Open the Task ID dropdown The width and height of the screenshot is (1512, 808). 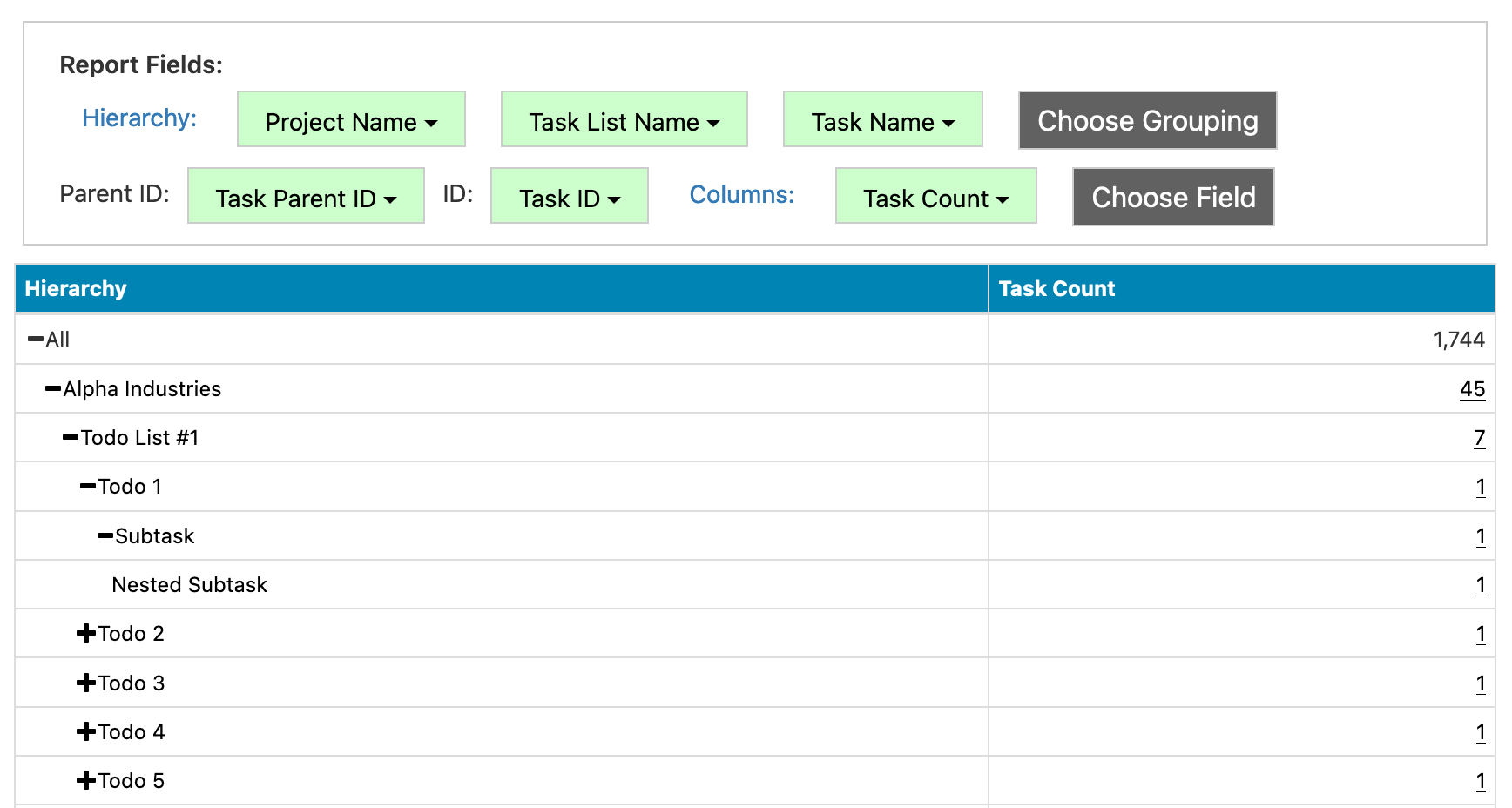(570, 198)
